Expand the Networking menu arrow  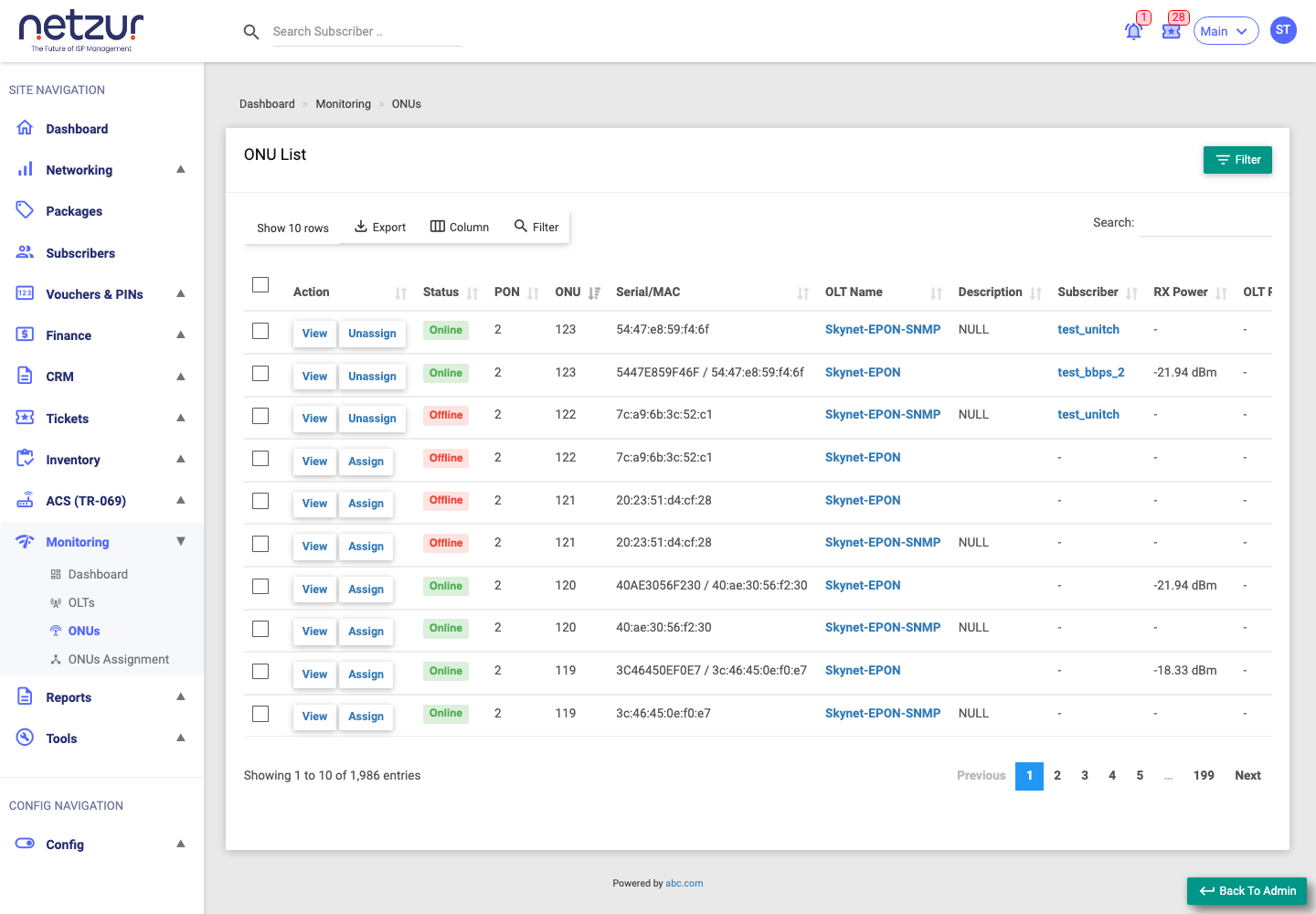point(181,169)
